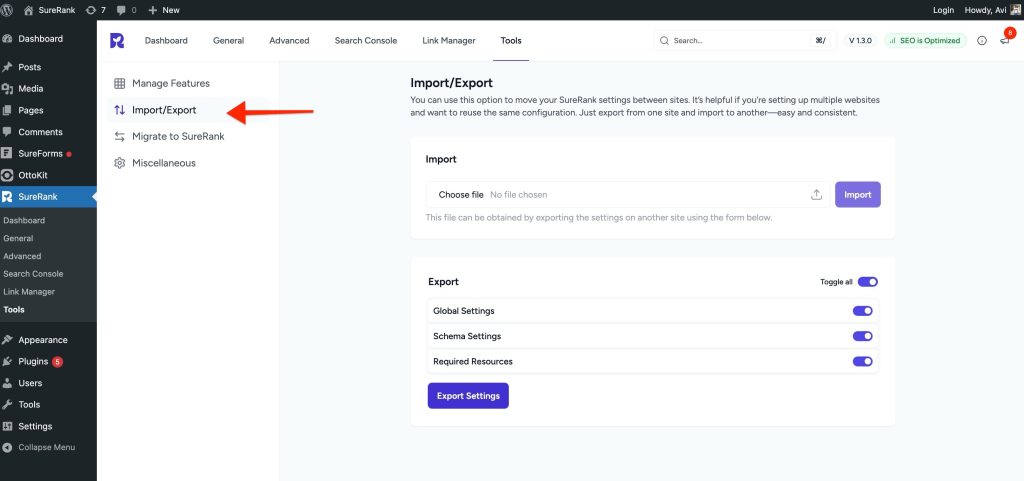Click the No file chosen field

519,194
